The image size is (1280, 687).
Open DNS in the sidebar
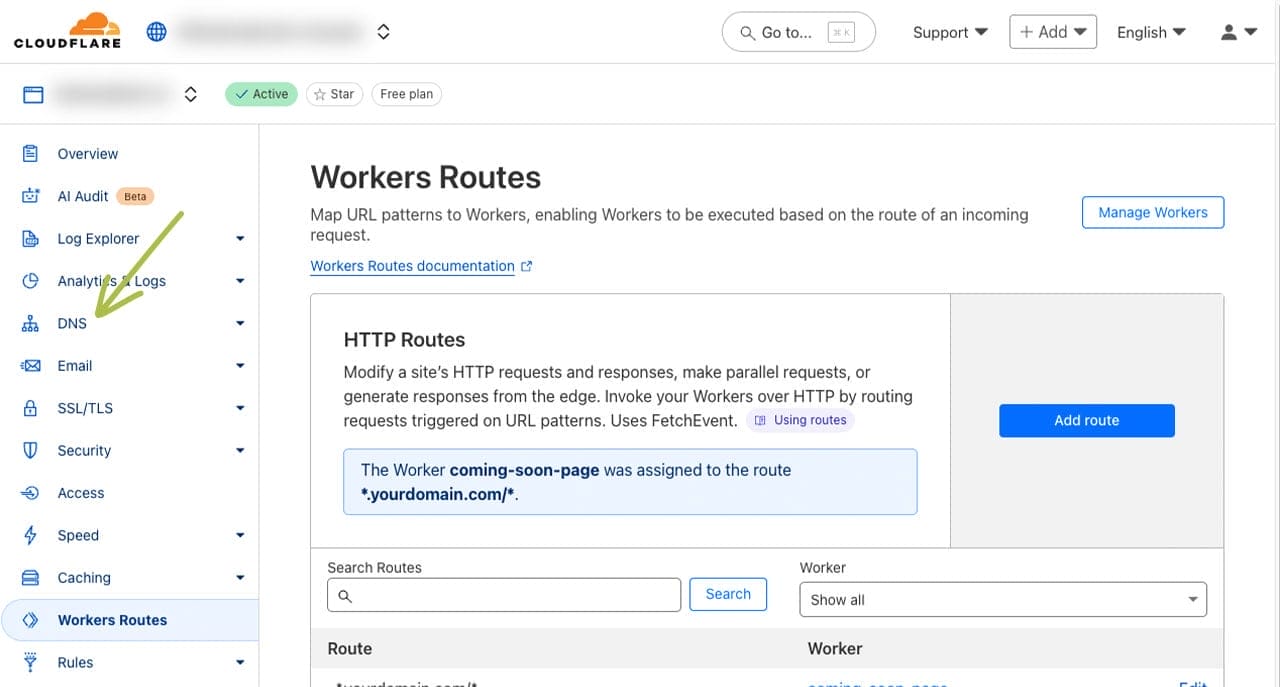pos(72,324)
